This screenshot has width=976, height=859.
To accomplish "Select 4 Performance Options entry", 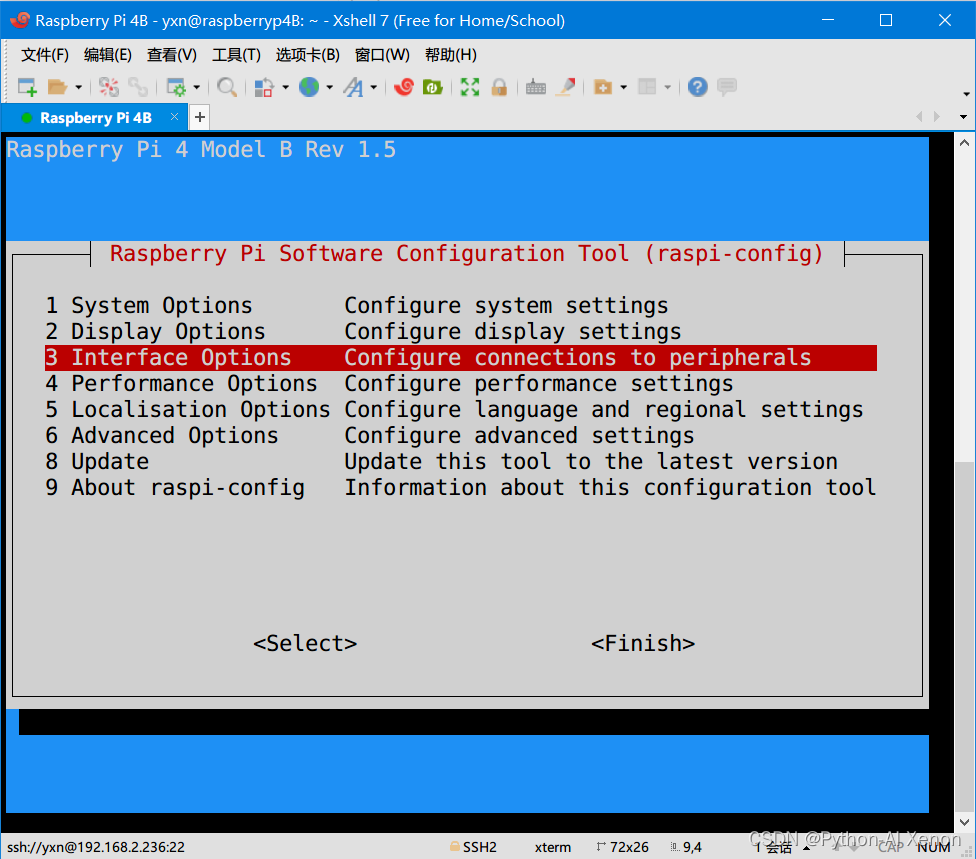I will [461, 384].
